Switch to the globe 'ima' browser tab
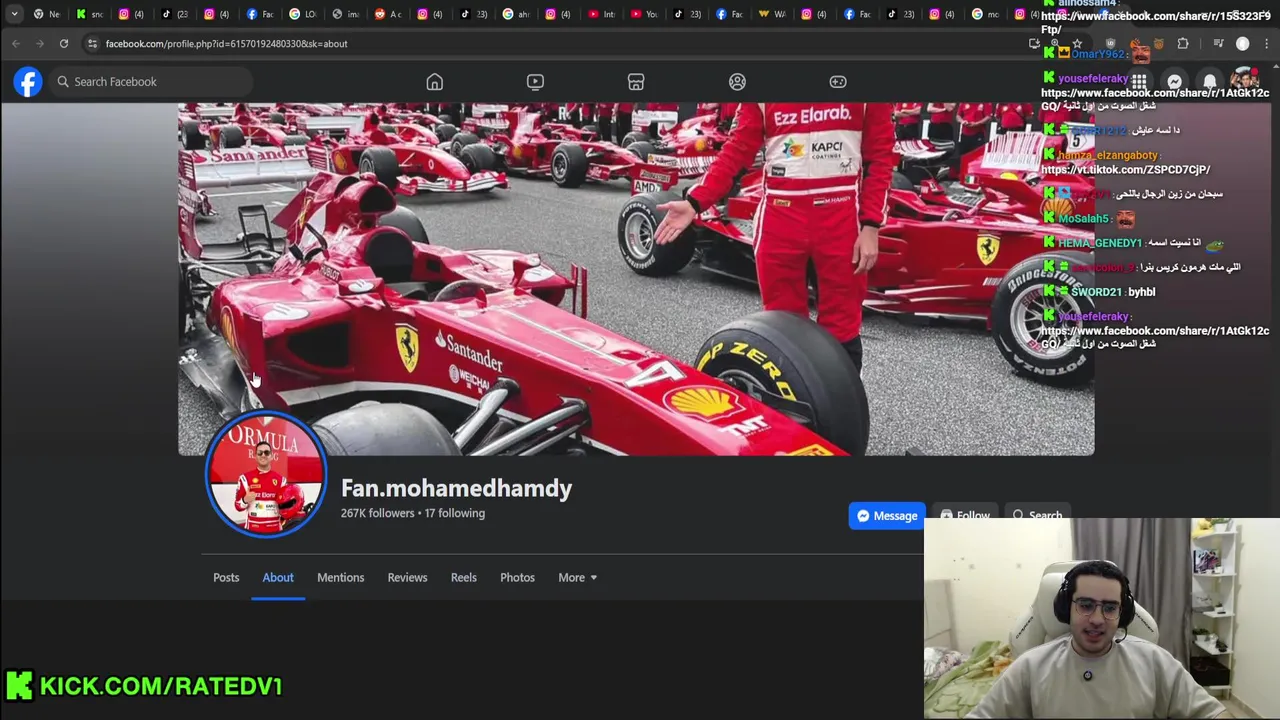The width and height of the screenshot is (1280, 720). pos(345,14)
